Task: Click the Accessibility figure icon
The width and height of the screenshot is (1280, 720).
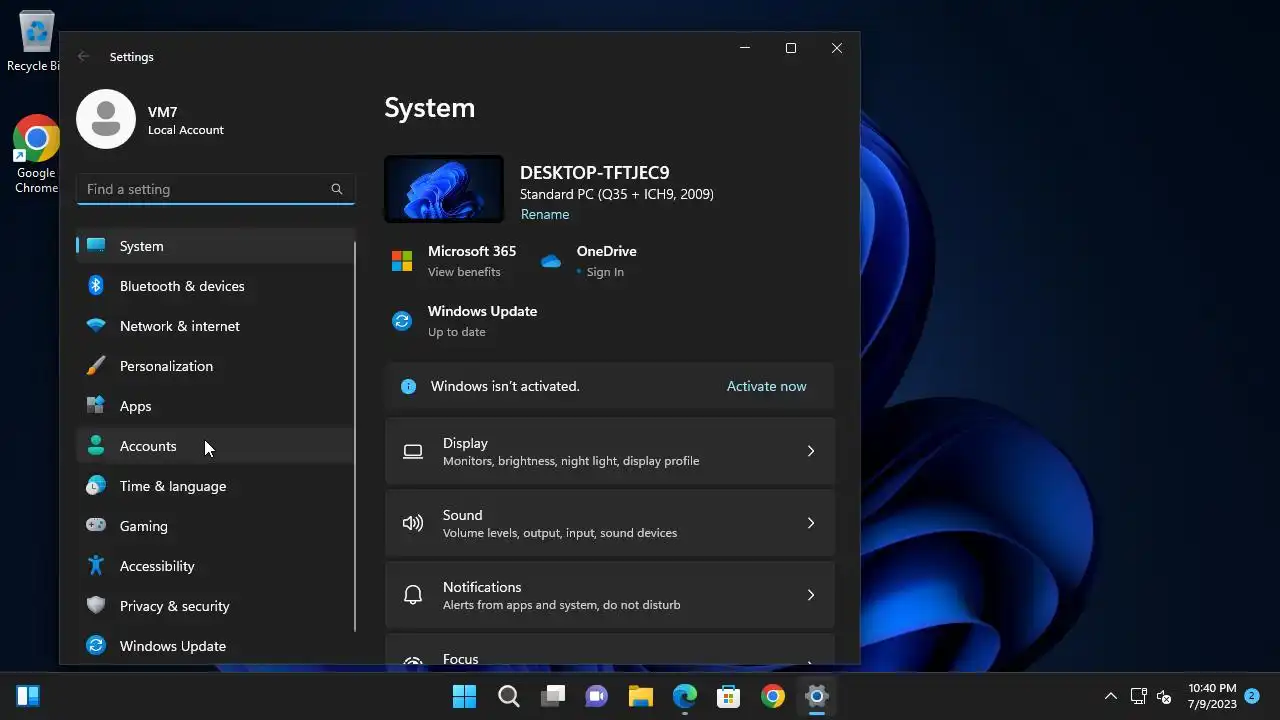Action: [x=96, y=566]
